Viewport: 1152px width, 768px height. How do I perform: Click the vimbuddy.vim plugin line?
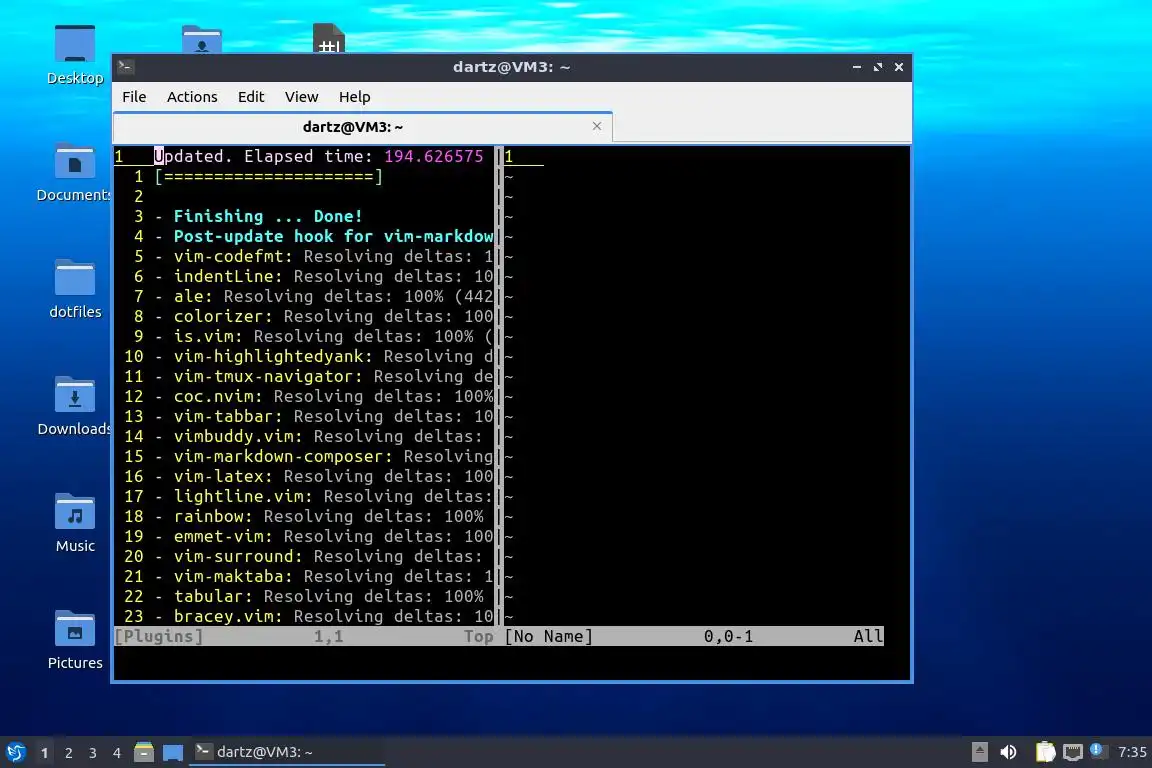(318, 436)
